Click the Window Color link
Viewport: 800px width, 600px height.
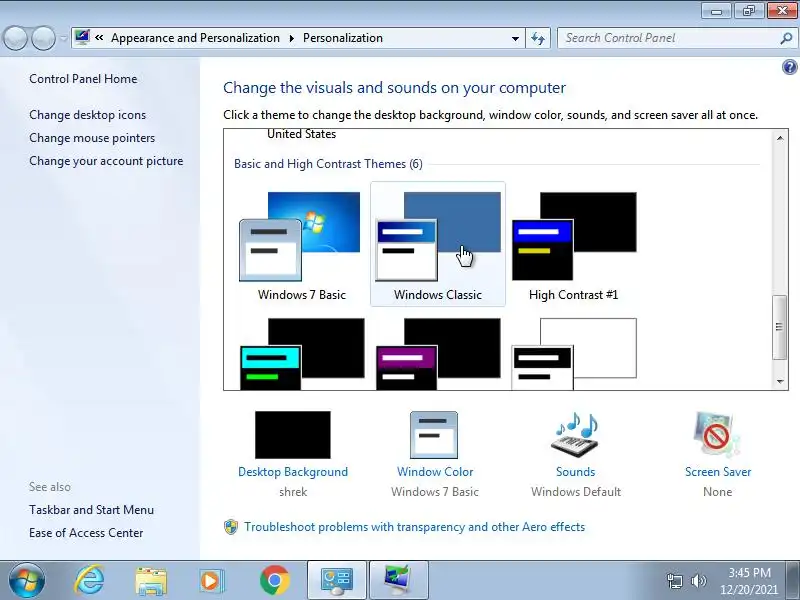(x=435, y=472)
